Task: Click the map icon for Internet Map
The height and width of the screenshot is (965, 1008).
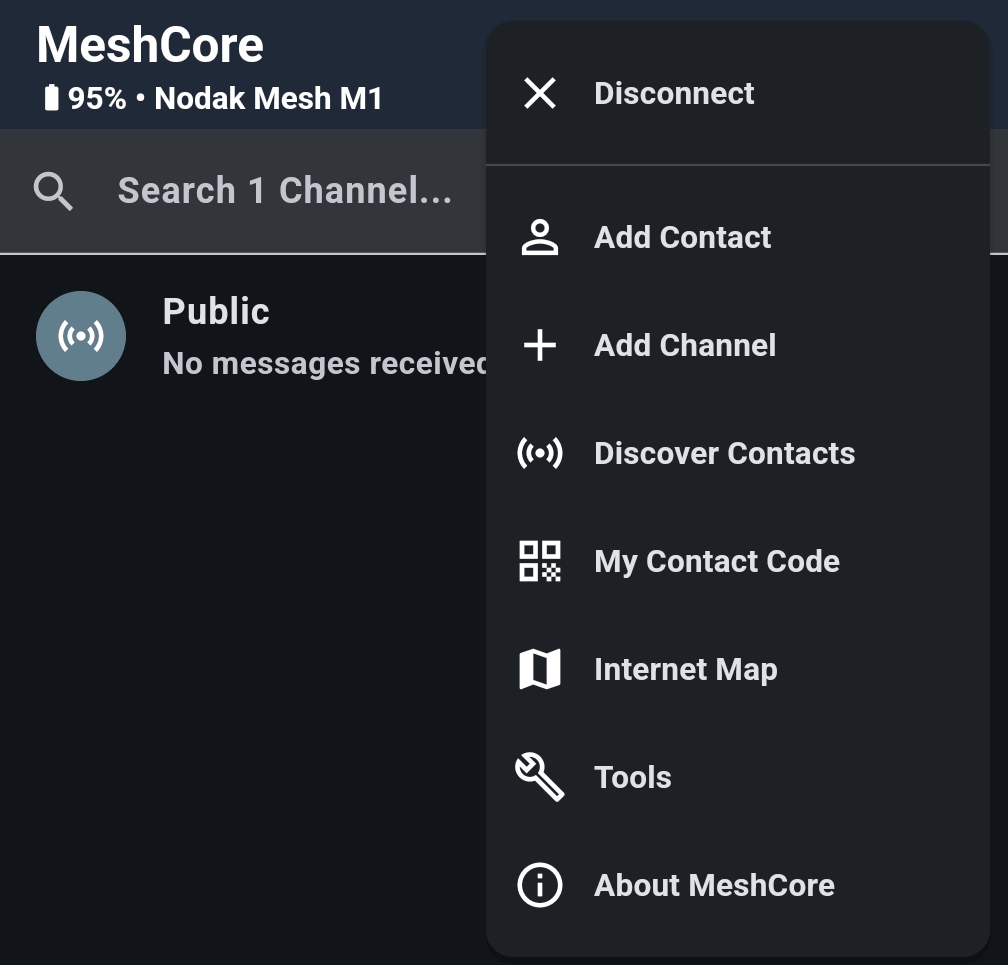Action: click(x=539, y=669)
